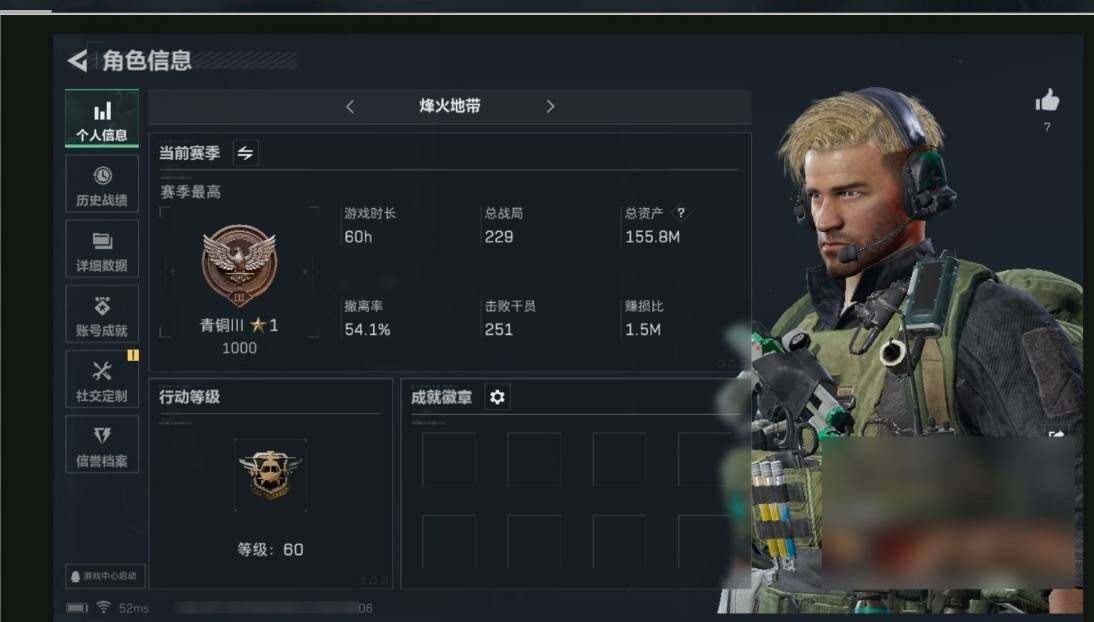This screenshot has height=622, width=1094.
Task: Go back using the arrow beside 角色信息
Action: tap(77, 61)
